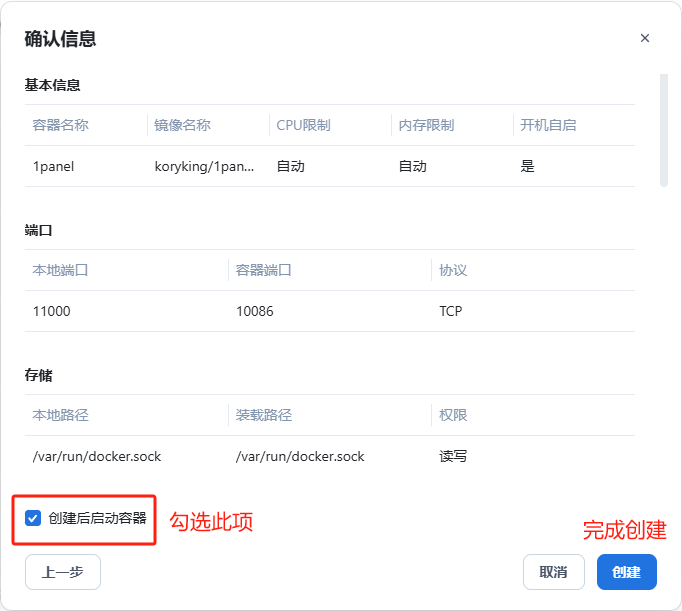Select the 内存限制 column header
Image resolution: width=682 pixels, height=611 pixels.
point(426,125)
